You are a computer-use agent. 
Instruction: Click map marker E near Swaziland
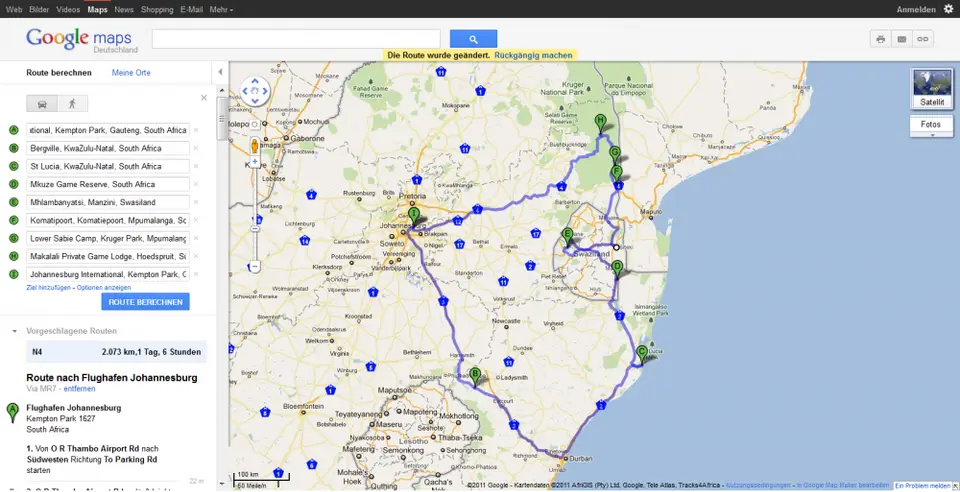point(568,236)
